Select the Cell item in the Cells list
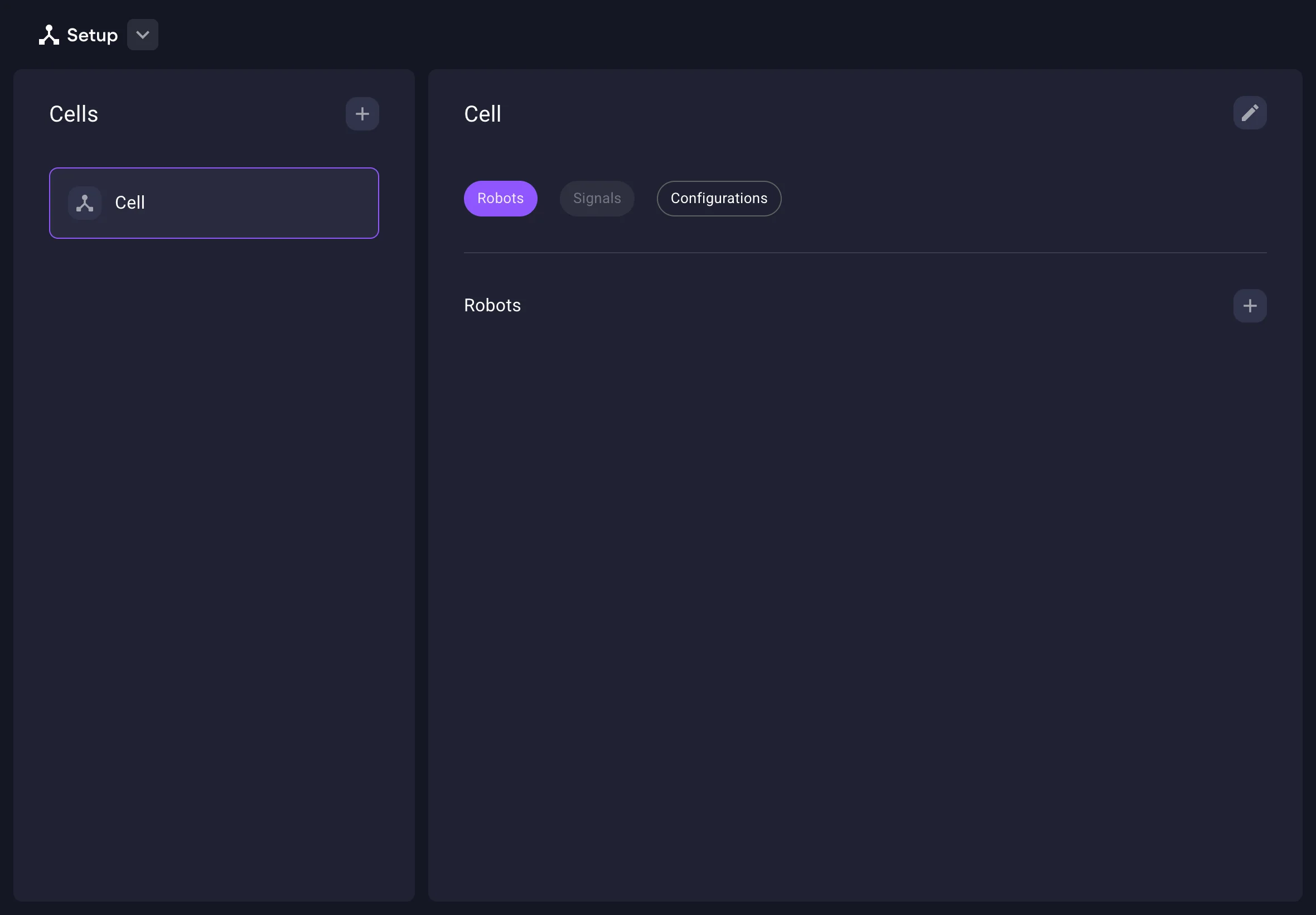This screenshot has width=1316, height=915. (x=214, y=203)
